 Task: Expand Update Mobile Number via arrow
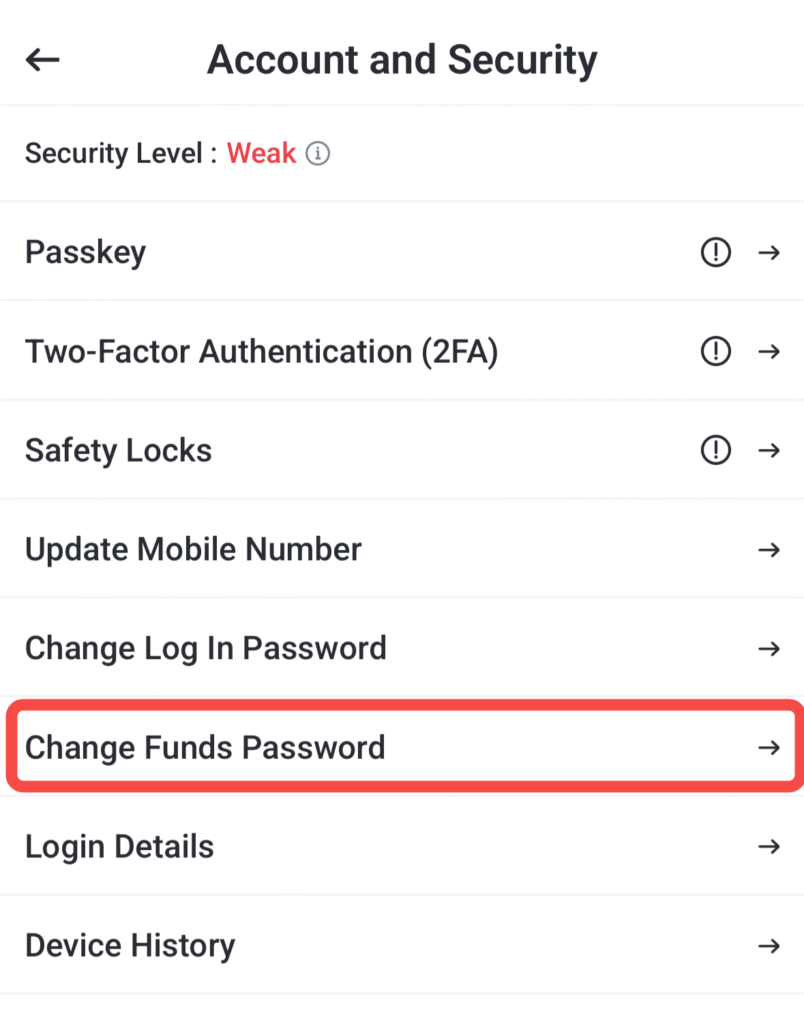pyautogui.click(x=768, y=549)
